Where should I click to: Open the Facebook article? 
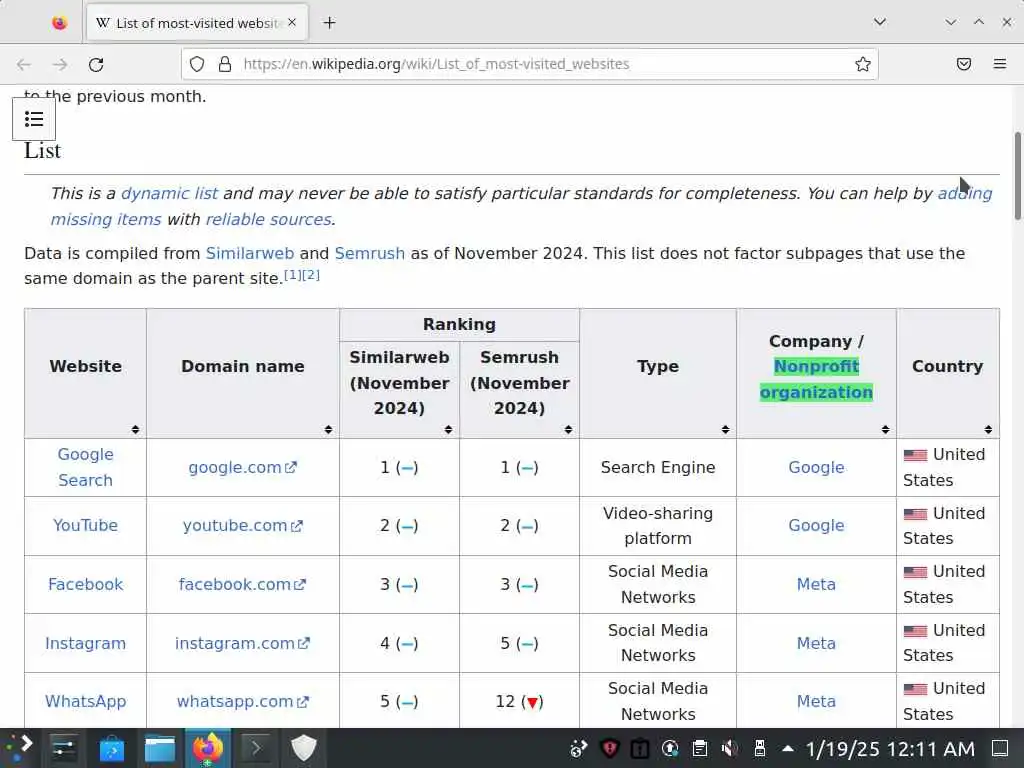coord(86,584)
